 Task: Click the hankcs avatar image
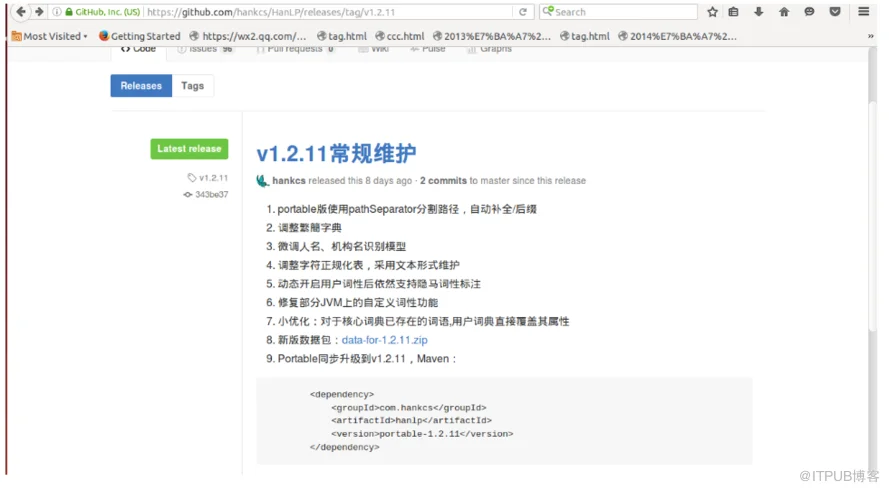tap(262, 180)
